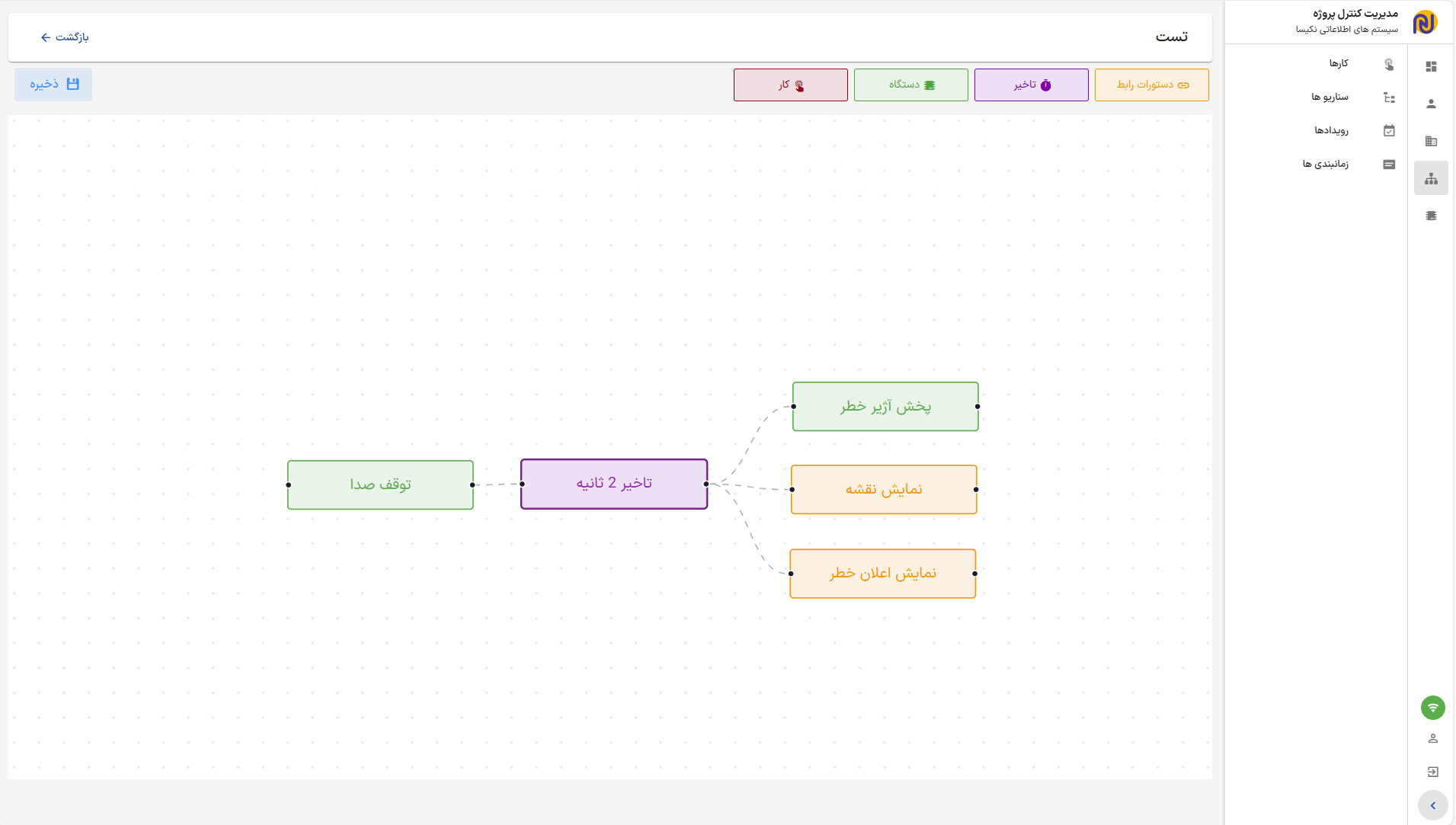This screenshot has height=825, width=1456.
Task: Open the building icon in the sidebar rail
Action: click(x=1431, y=142)
